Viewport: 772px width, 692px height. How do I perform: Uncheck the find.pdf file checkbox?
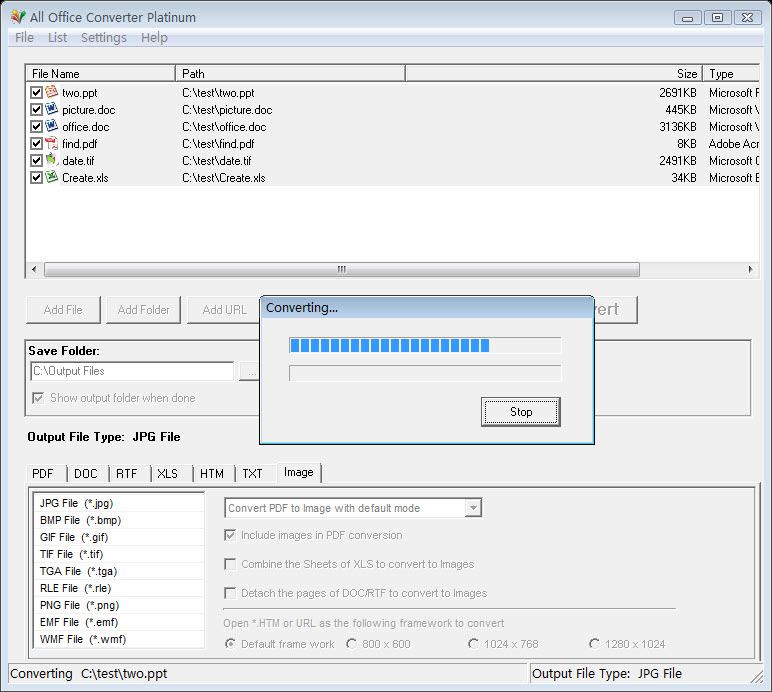[x=37, y=144]
